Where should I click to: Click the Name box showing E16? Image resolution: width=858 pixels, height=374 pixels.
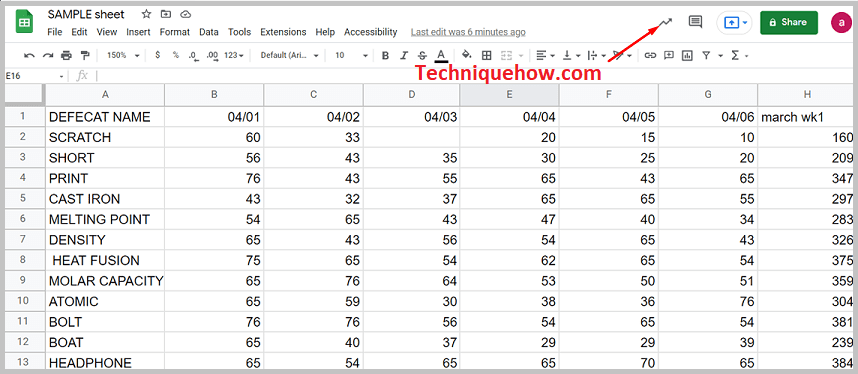click(x=34, y=76)
